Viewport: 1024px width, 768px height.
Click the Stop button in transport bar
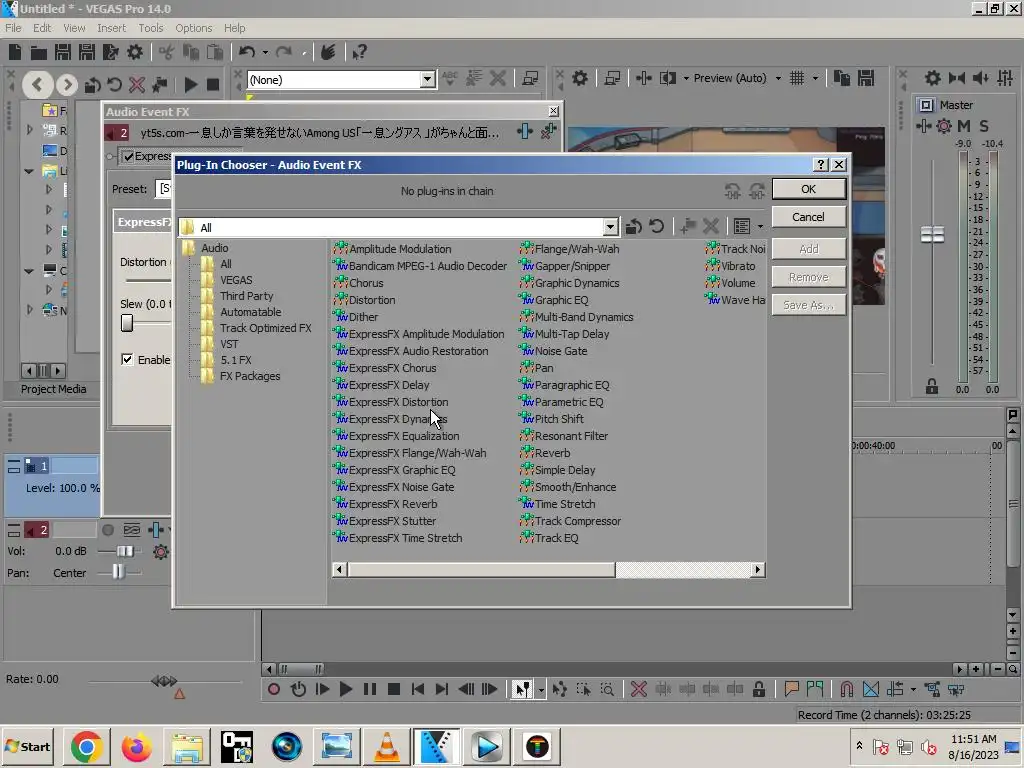(393, 689)
